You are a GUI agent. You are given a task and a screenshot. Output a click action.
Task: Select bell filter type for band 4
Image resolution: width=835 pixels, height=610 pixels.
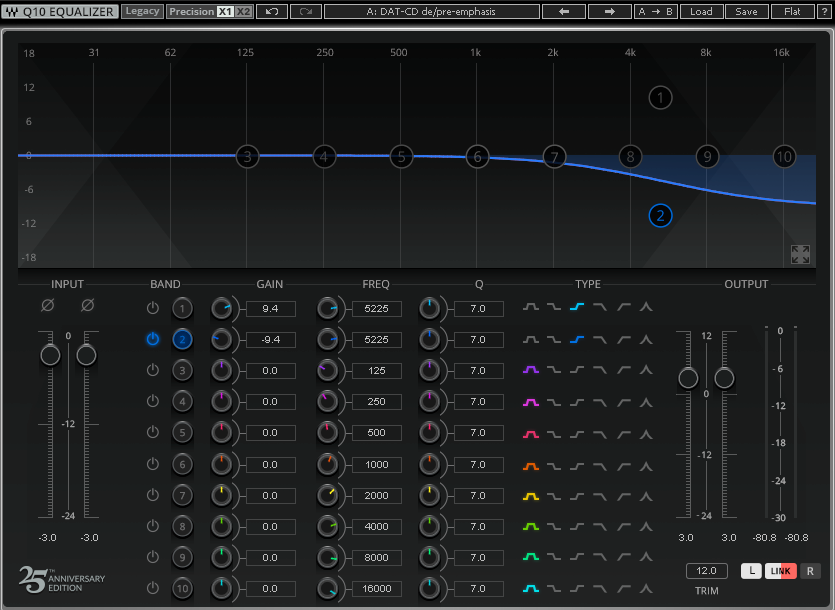point(531,402)
